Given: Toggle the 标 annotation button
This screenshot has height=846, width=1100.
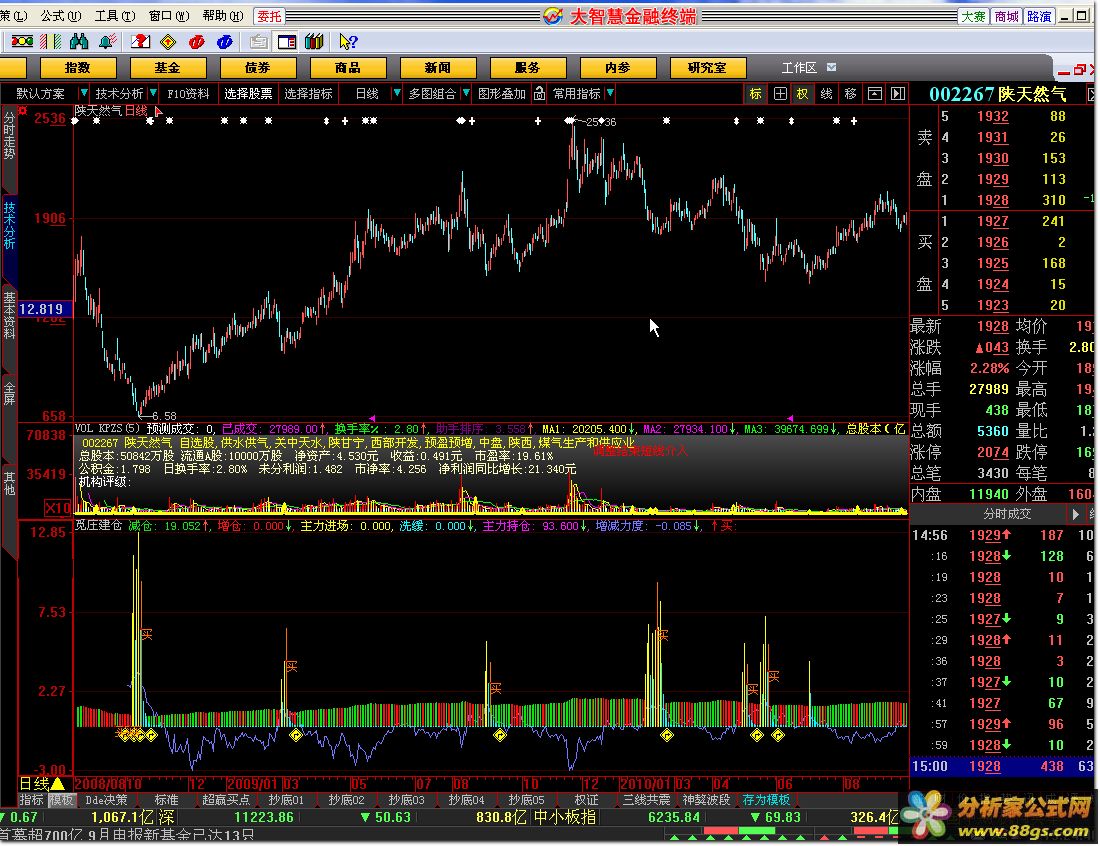Looking at the screenshot, I should (756, 93).
